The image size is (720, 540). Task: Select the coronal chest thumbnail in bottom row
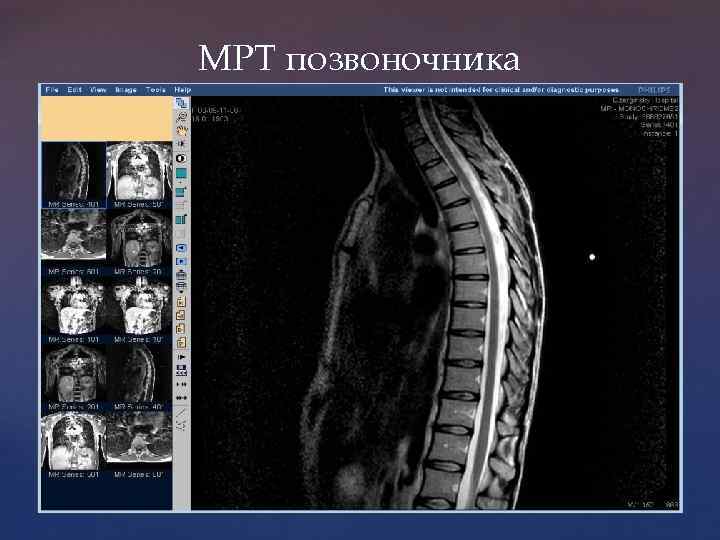[x=73, y=442]
